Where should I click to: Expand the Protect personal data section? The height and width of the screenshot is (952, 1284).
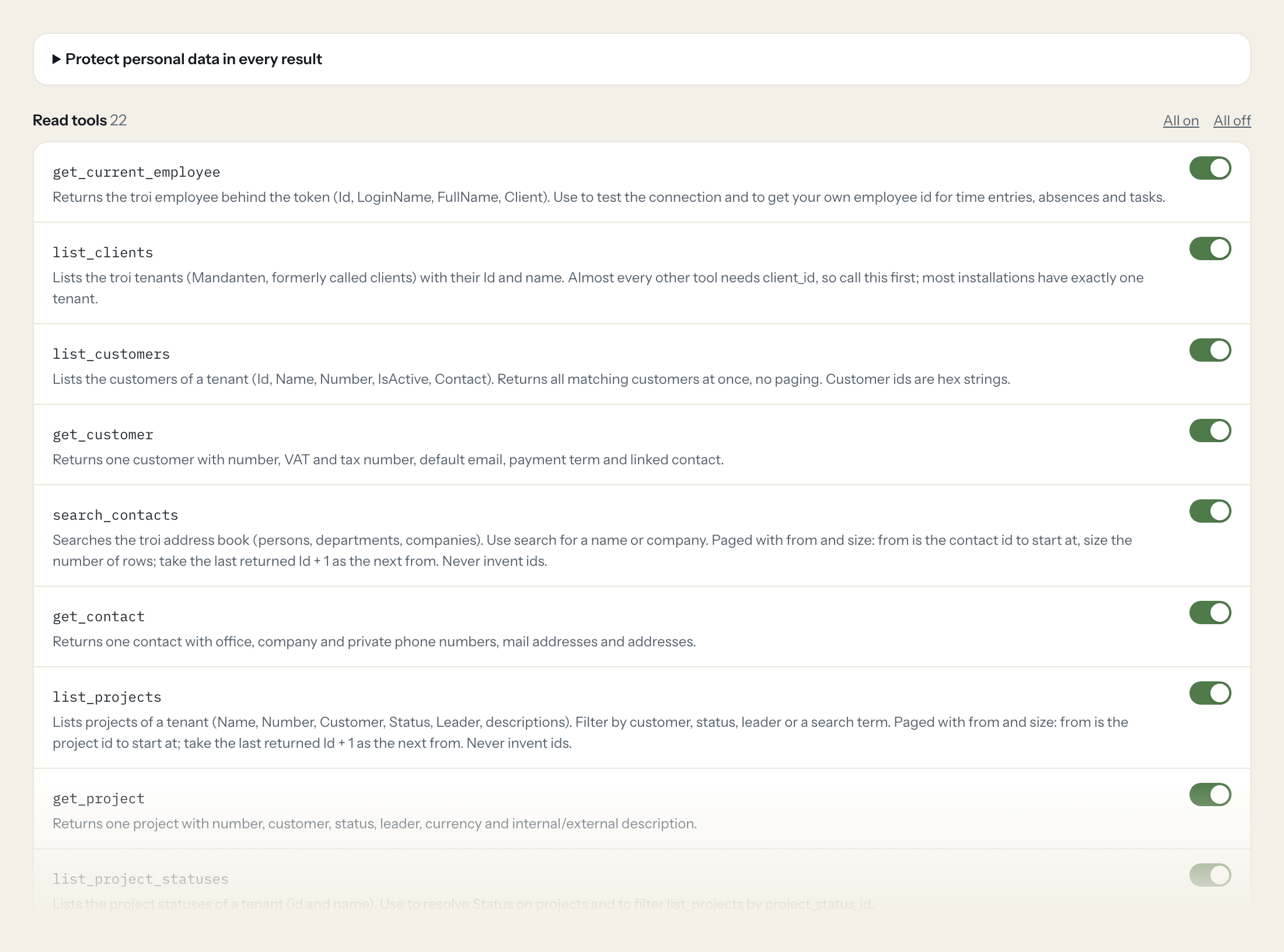[187, 59]
